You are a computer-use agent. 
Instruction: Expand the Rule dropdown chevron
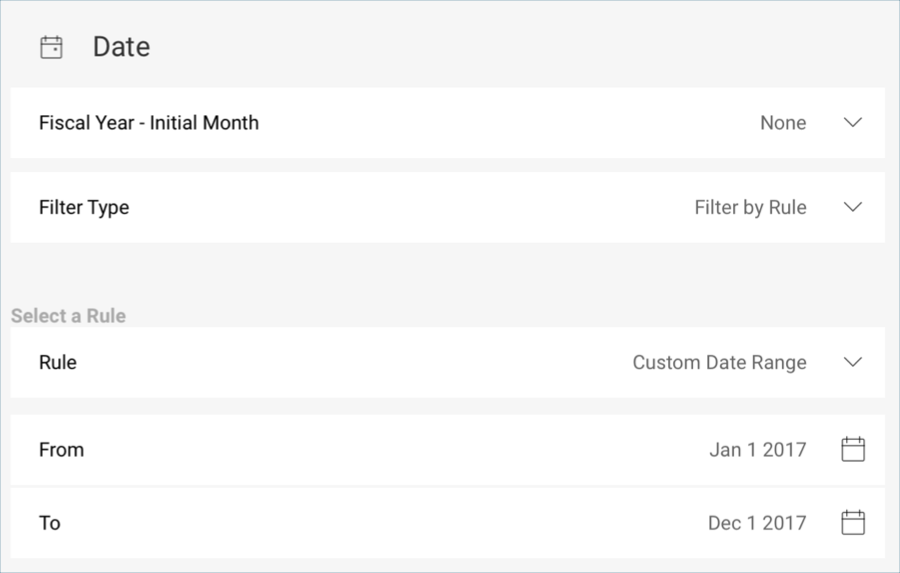pyautogui.click(x=853, y=362)
